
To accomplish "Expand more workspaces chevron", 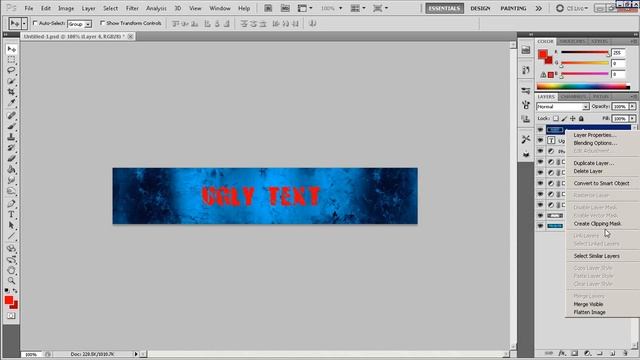I will tap(539, 8).
